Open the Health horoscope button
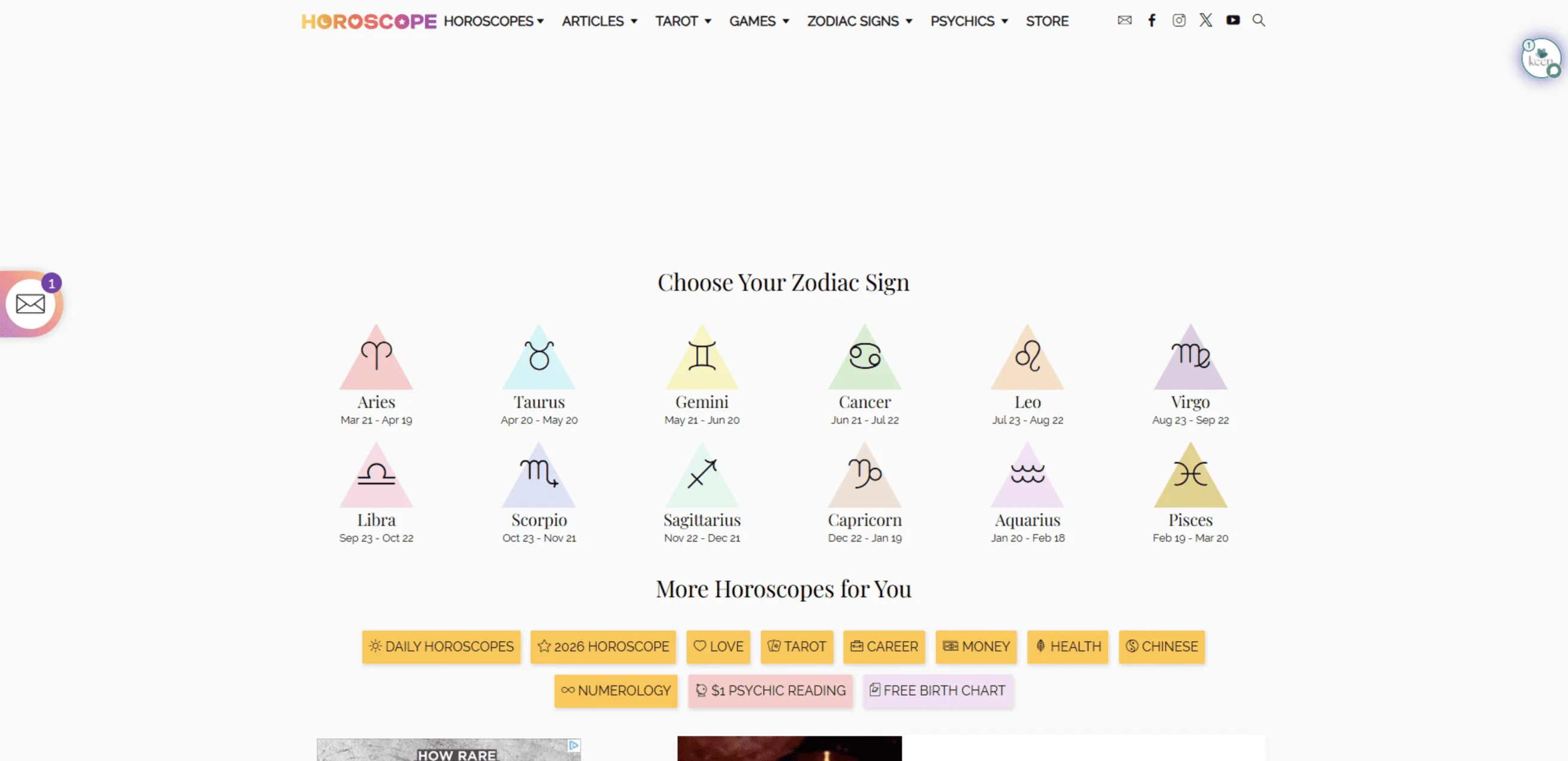The image size is (1568, 761). [1068, 647]
